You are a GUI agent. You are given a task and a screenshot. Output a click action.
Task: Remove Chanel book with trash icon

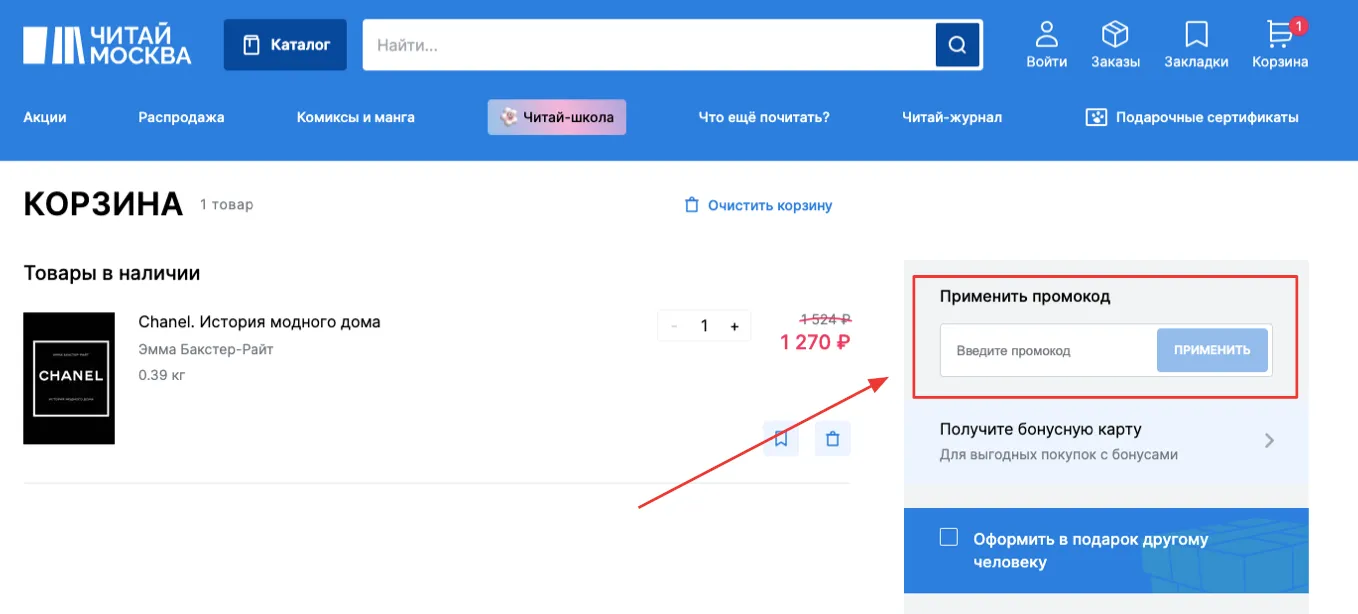(x=833, y=438)
